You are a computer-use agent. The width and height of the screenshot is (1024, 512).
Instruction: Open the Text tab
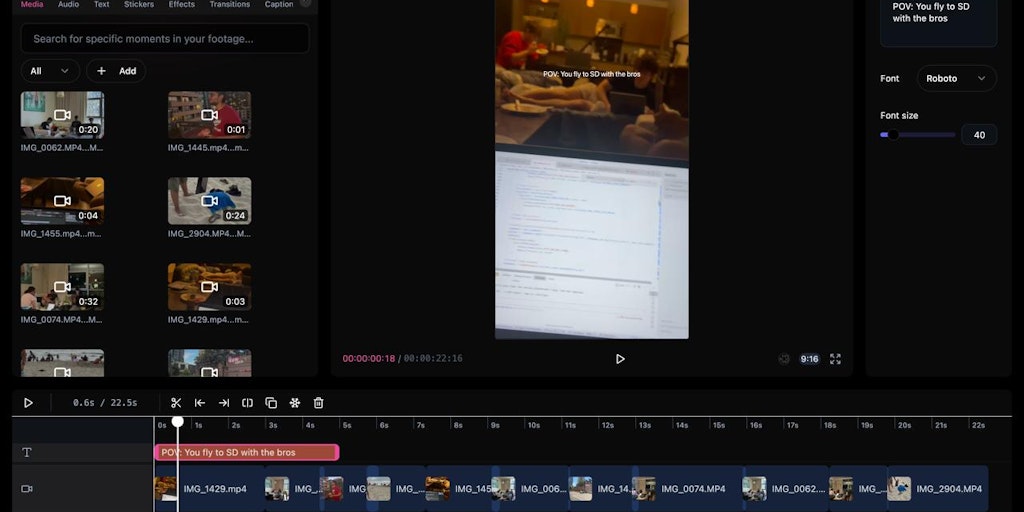(x=101, y=4)
